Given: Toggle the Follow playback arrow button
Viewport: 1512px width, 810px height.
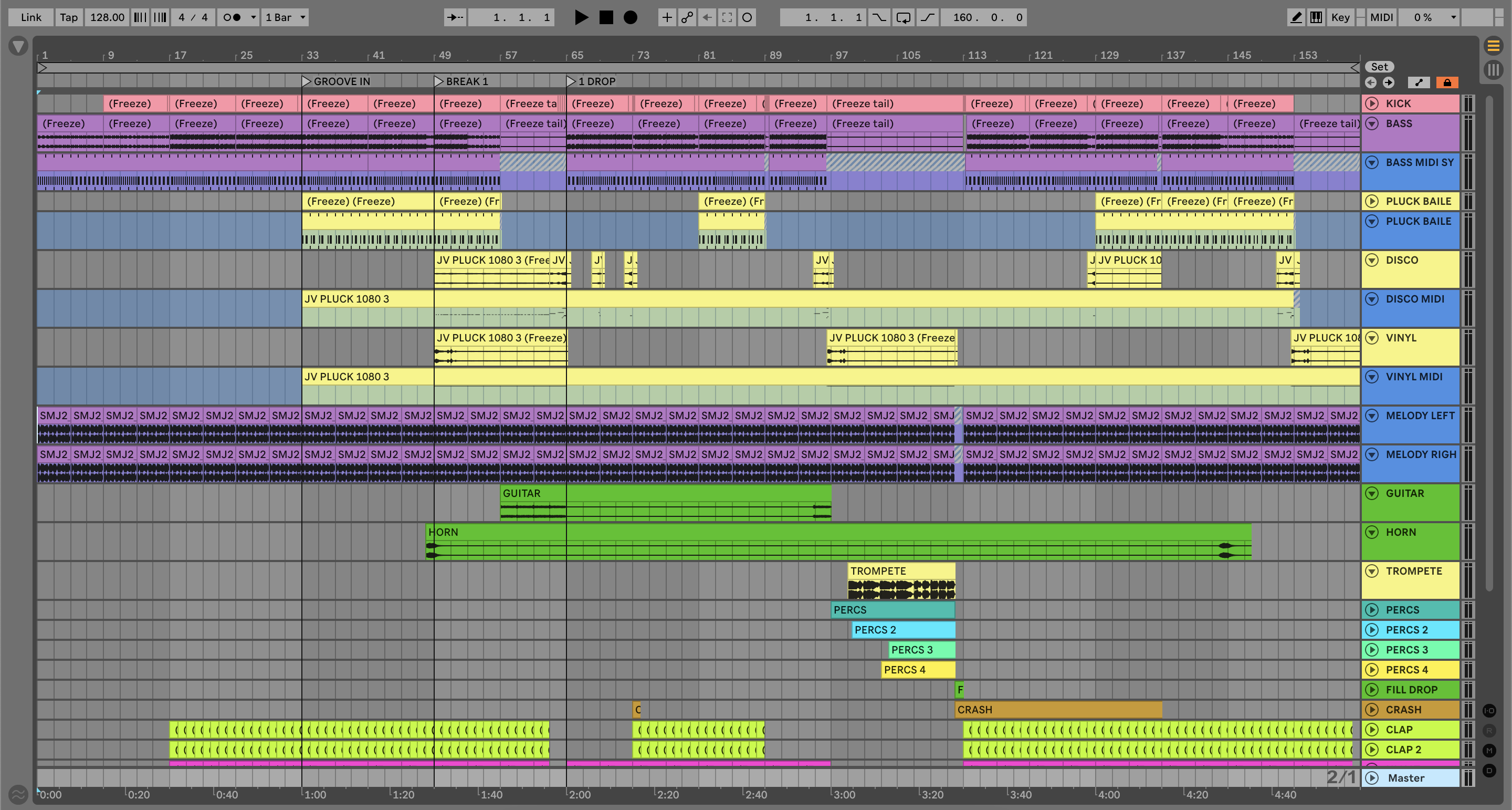Looking at the screenshot, I should [455, 17].
